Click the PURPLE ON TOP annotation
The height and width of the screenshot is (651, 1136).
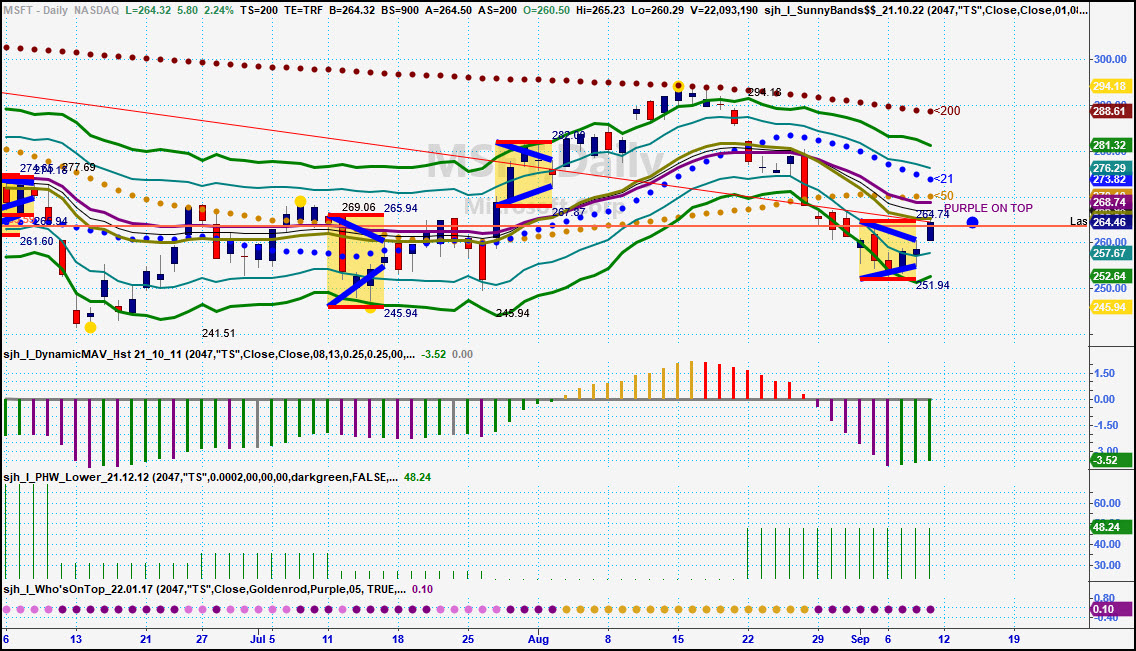click(988, 208)
